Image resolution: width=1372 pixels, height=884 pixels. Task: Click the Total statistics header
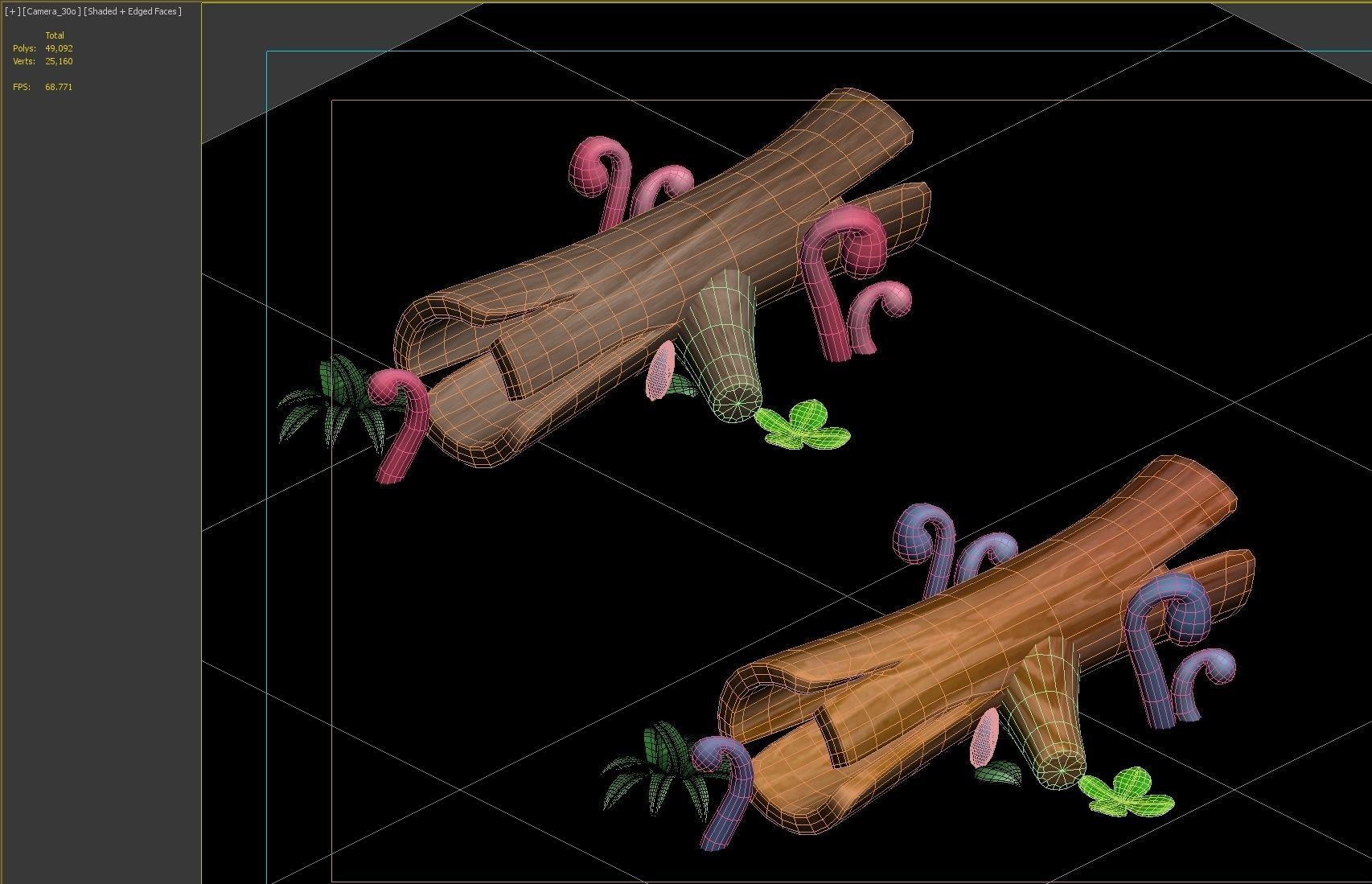[x=55, y=35]
